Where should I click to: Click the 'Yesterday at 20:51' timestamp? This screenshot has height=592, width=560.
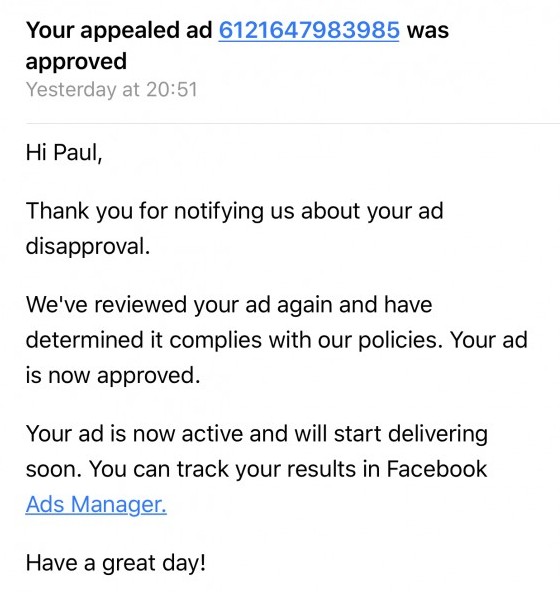(112, 90)
